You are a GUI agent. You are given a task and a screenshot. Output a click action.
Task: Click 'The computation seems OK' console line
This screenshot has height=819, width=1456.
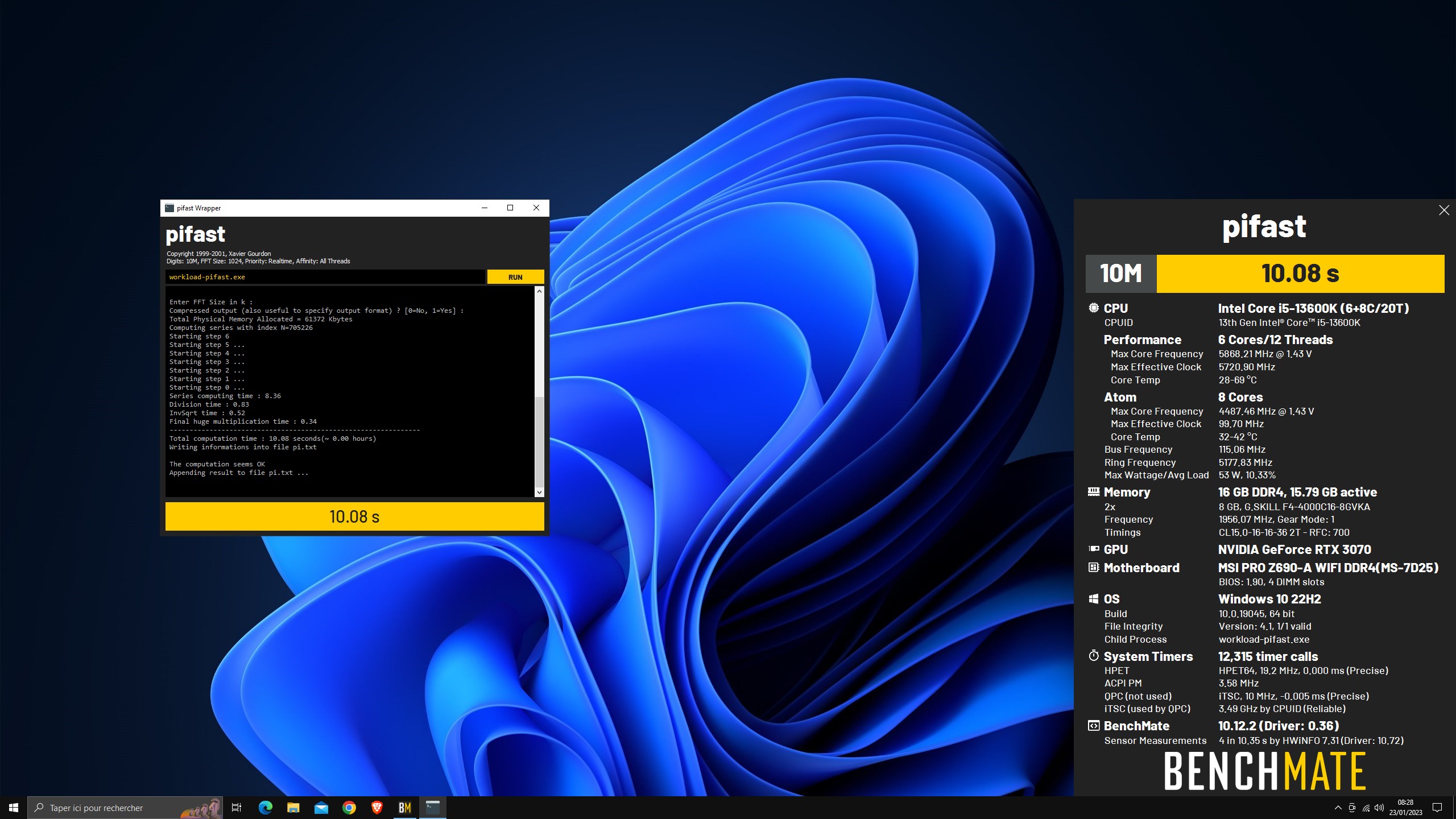(217, 464)
